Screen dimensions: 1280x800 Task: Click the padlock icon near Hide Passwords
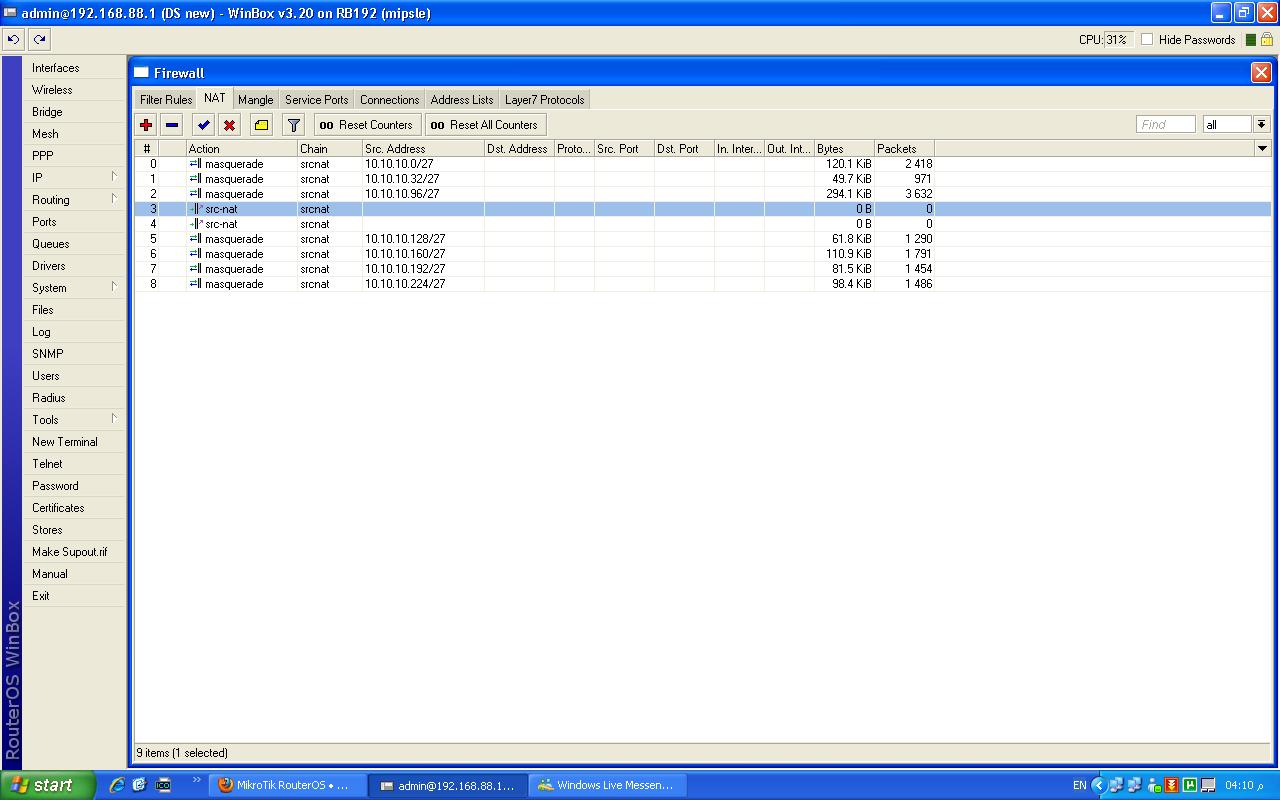tap(1266, 40)
